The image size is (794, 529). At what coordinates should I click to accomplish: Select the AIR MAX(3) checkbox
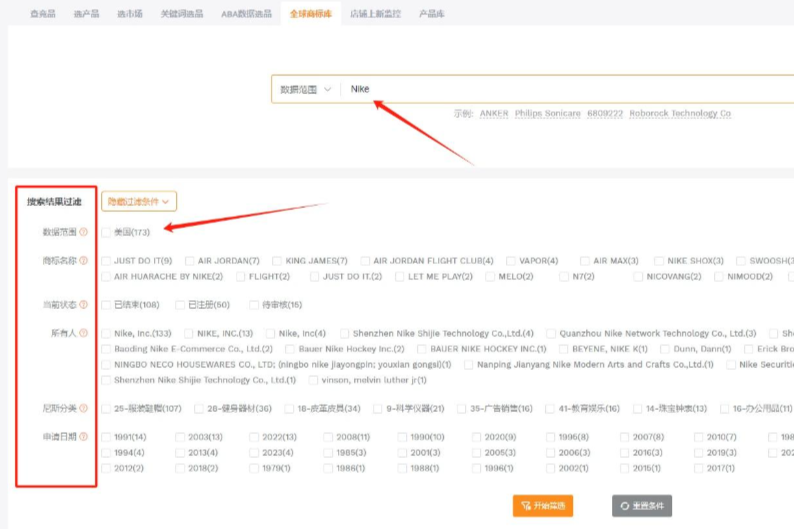(x=584, y=261)
